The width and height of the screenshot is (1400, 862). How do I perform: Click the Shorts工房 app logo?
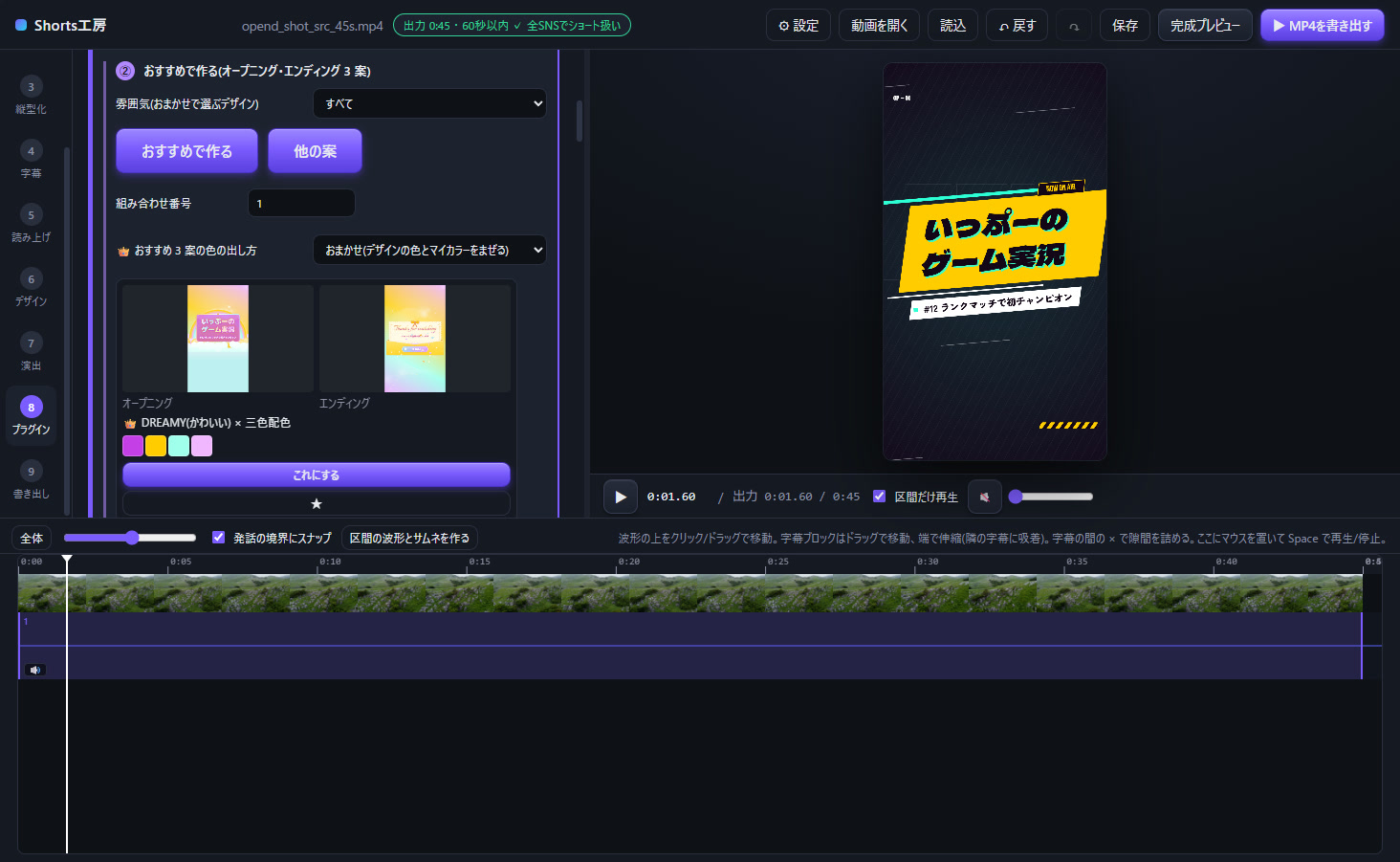61,26
